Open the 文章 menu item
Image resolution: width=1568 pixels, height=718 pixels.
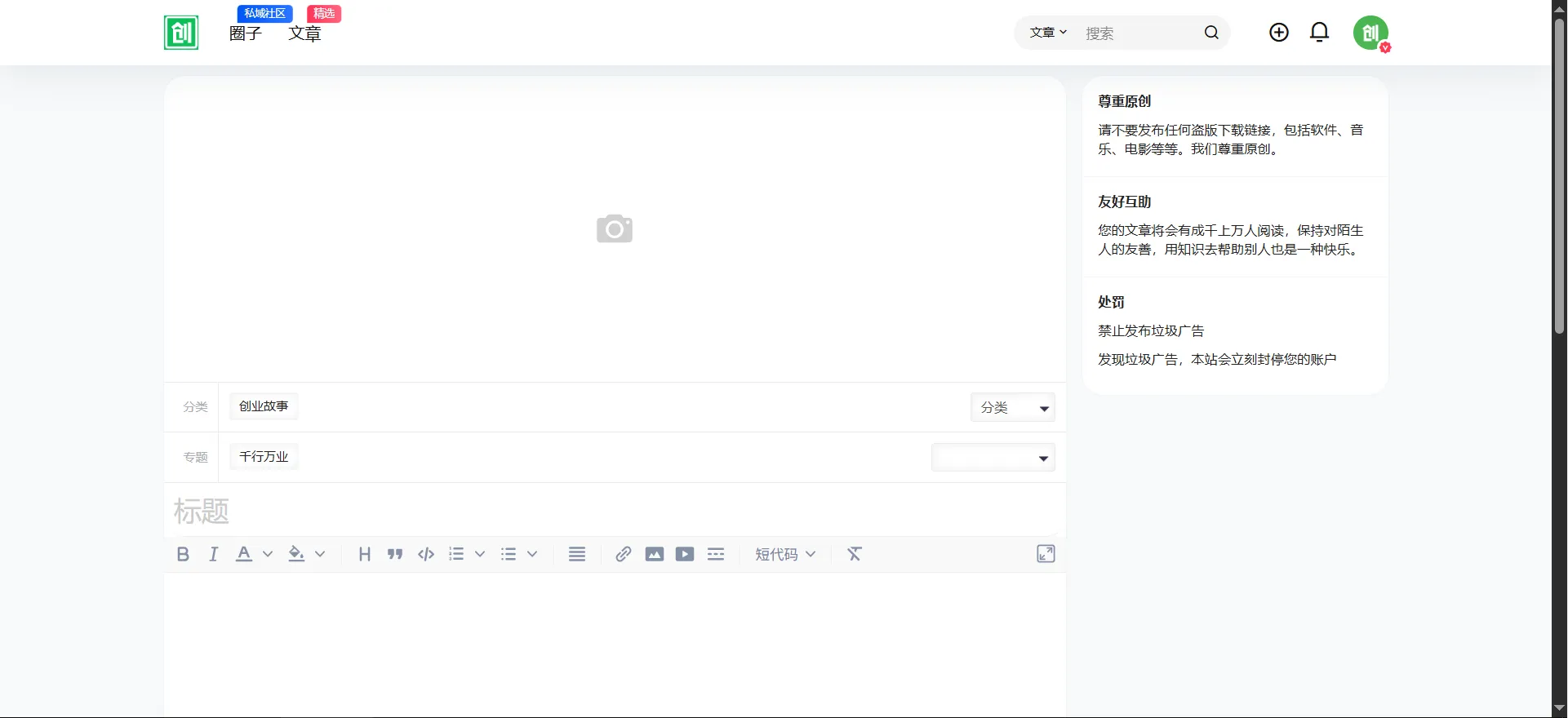304,33
